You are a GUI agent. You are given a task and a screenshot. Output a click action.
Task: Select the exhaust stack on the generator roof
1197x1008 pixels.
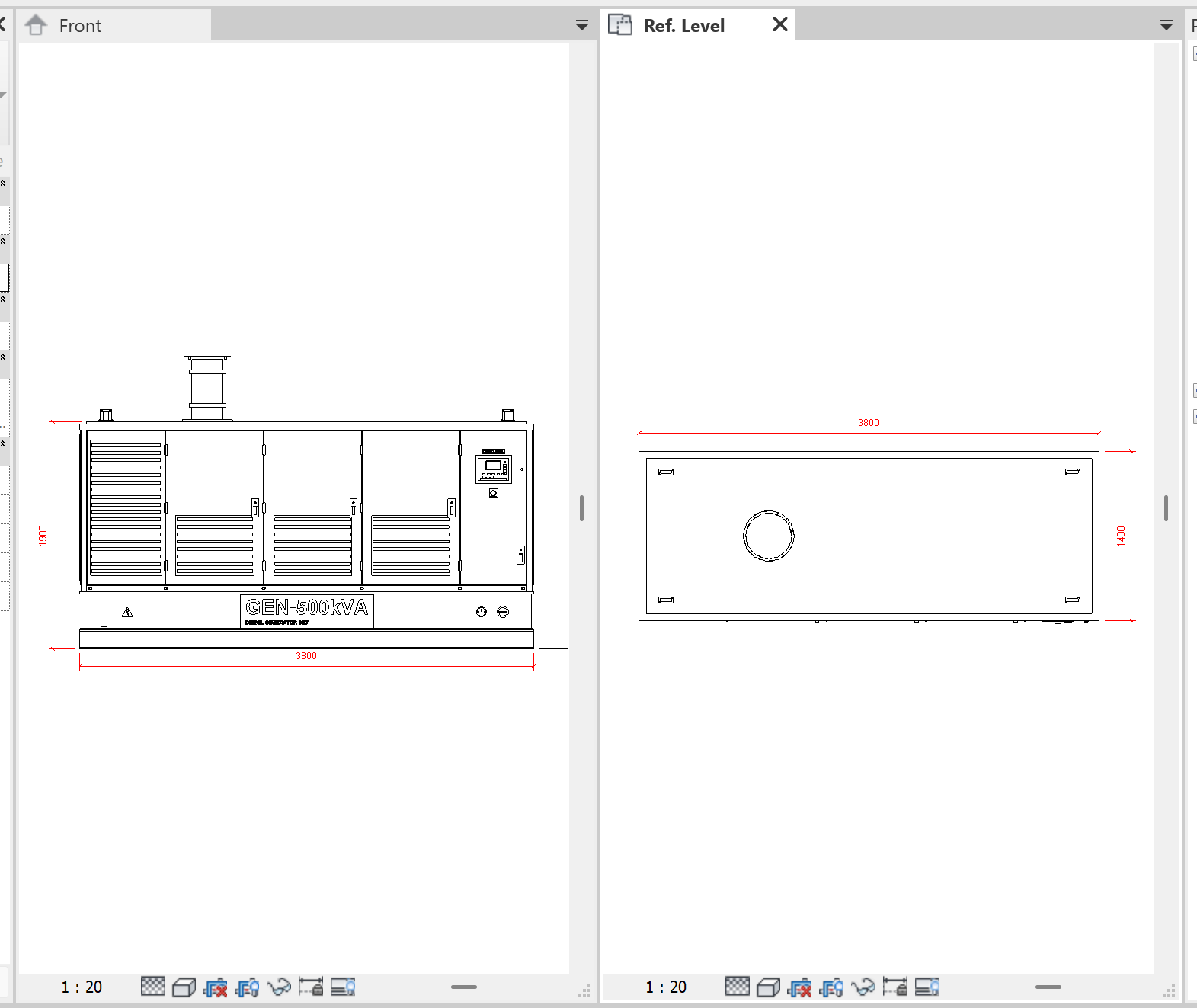pyautogui.click(x=207, y=388)
